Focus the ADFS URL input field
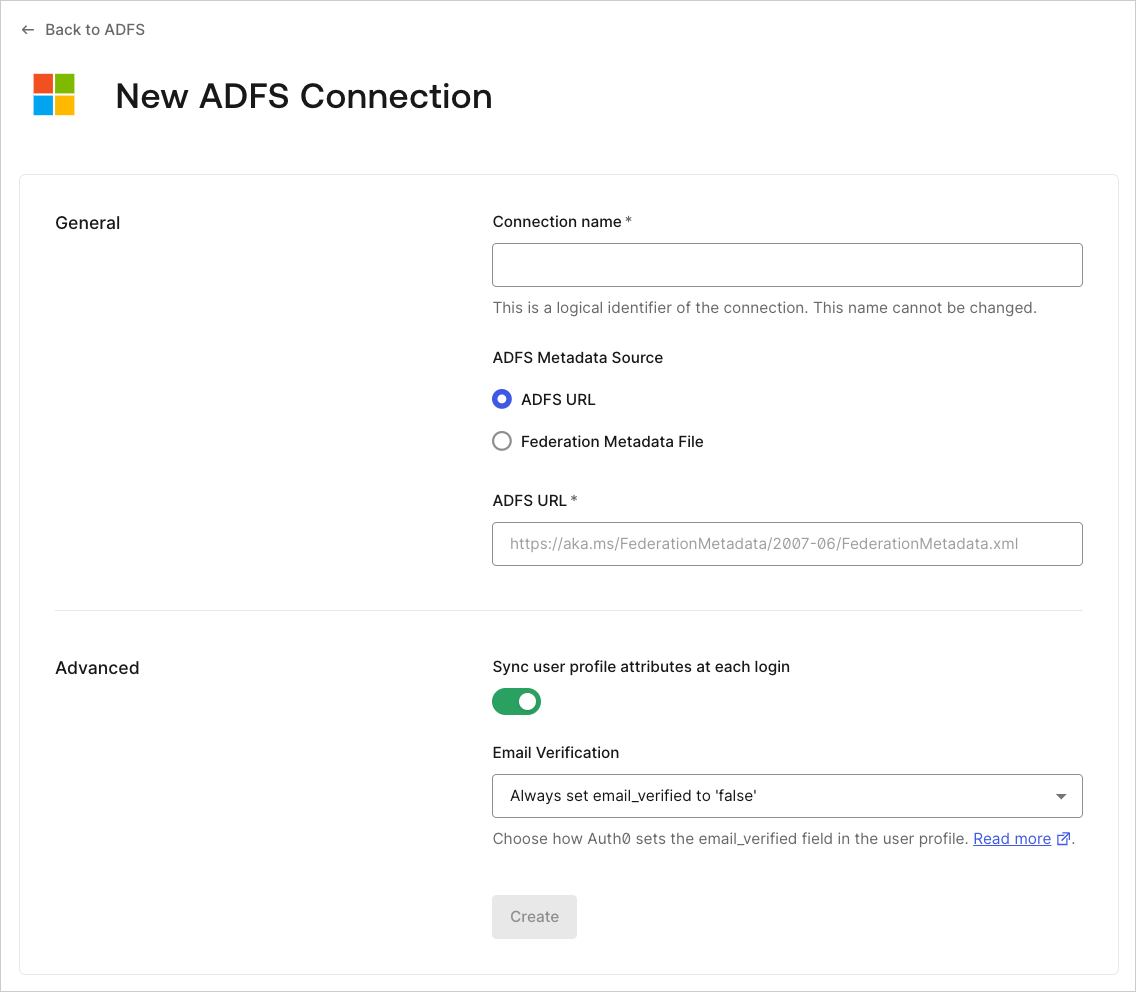Image resolution: width=1136 pixels, height=992 pixels. coord(787,543)
